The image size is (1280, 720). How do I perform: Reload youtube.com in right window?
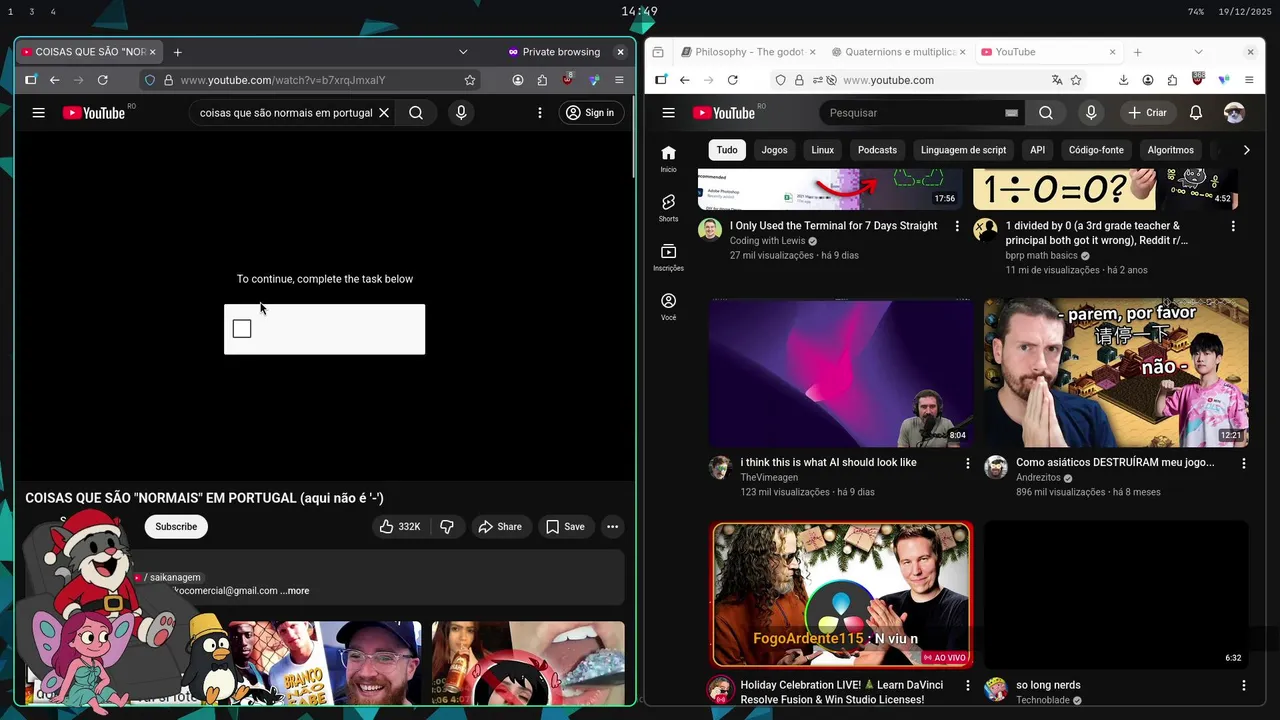(x=733, y=80)
